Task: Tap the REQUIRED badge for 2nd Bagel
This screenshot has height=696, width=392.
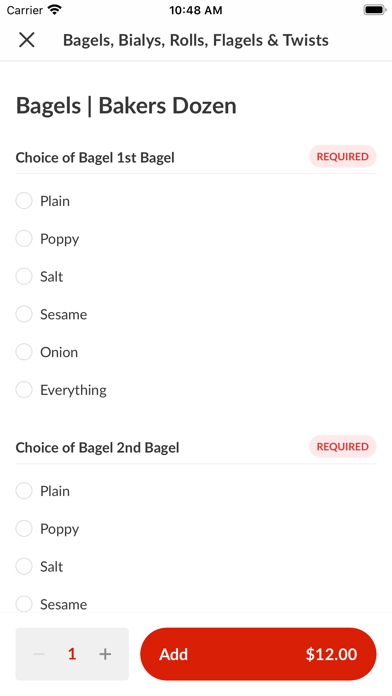Action: (x=343, y=446)
